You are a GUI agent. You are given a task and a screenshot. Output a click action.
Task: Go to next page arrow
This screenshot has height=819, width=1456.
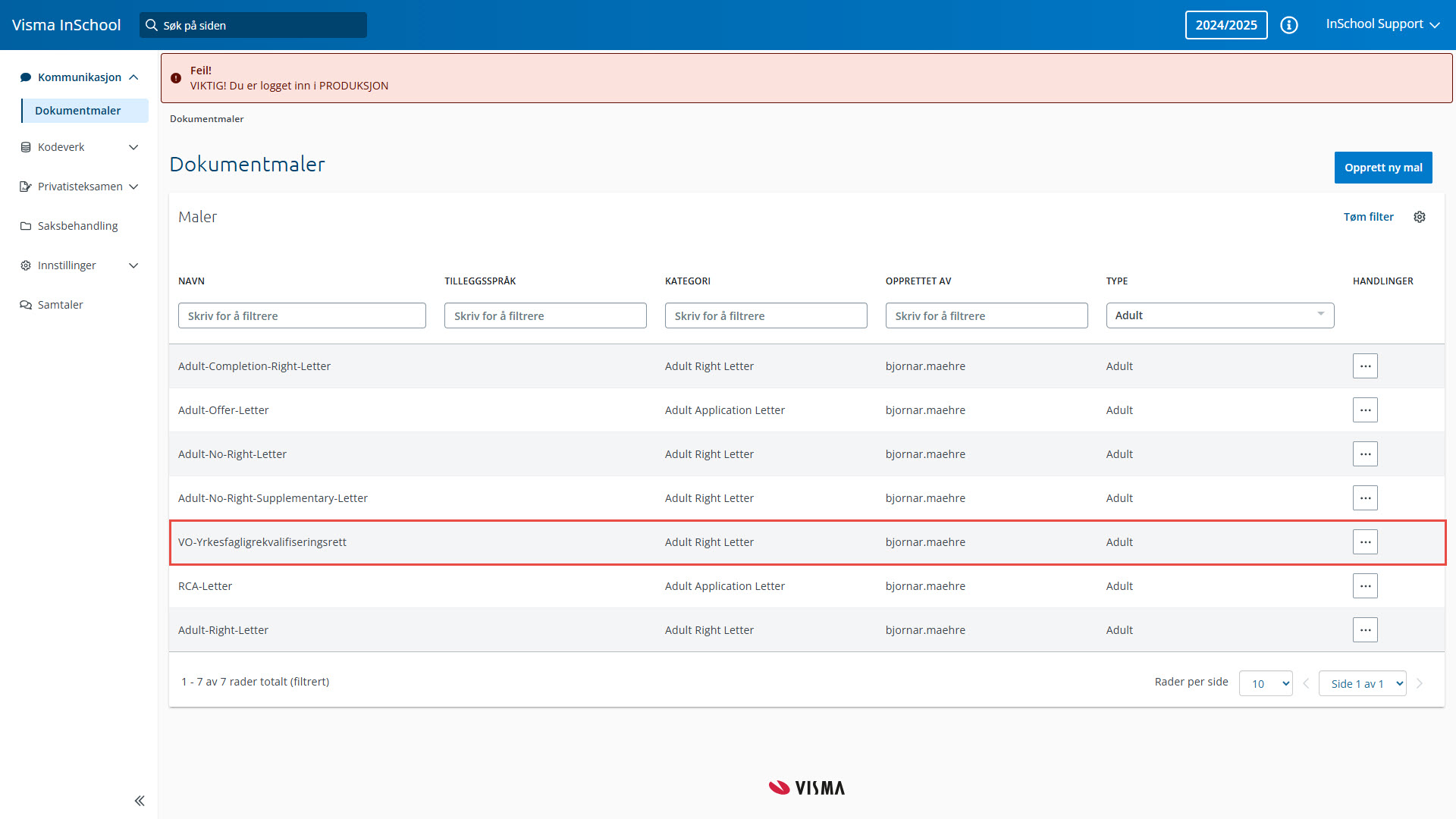[1420, 683]
